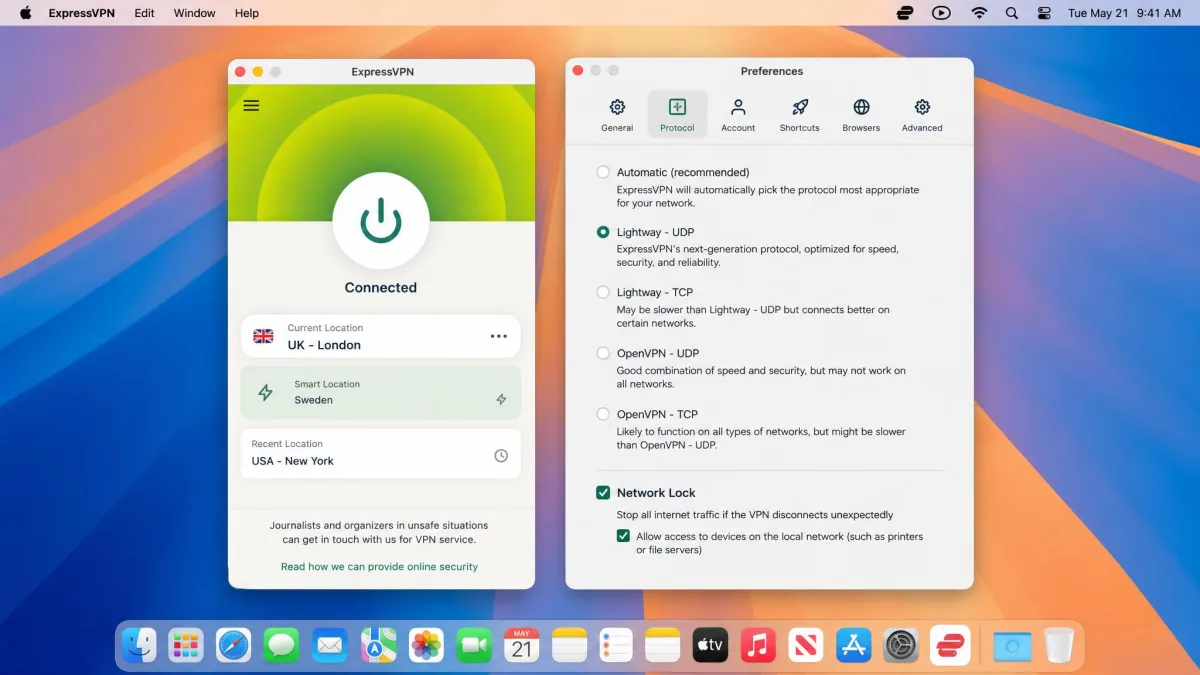Screen dimensions: 1200x675
Task: Click the clock icon beside Recent Location
Action: click(x=501, y=456)
